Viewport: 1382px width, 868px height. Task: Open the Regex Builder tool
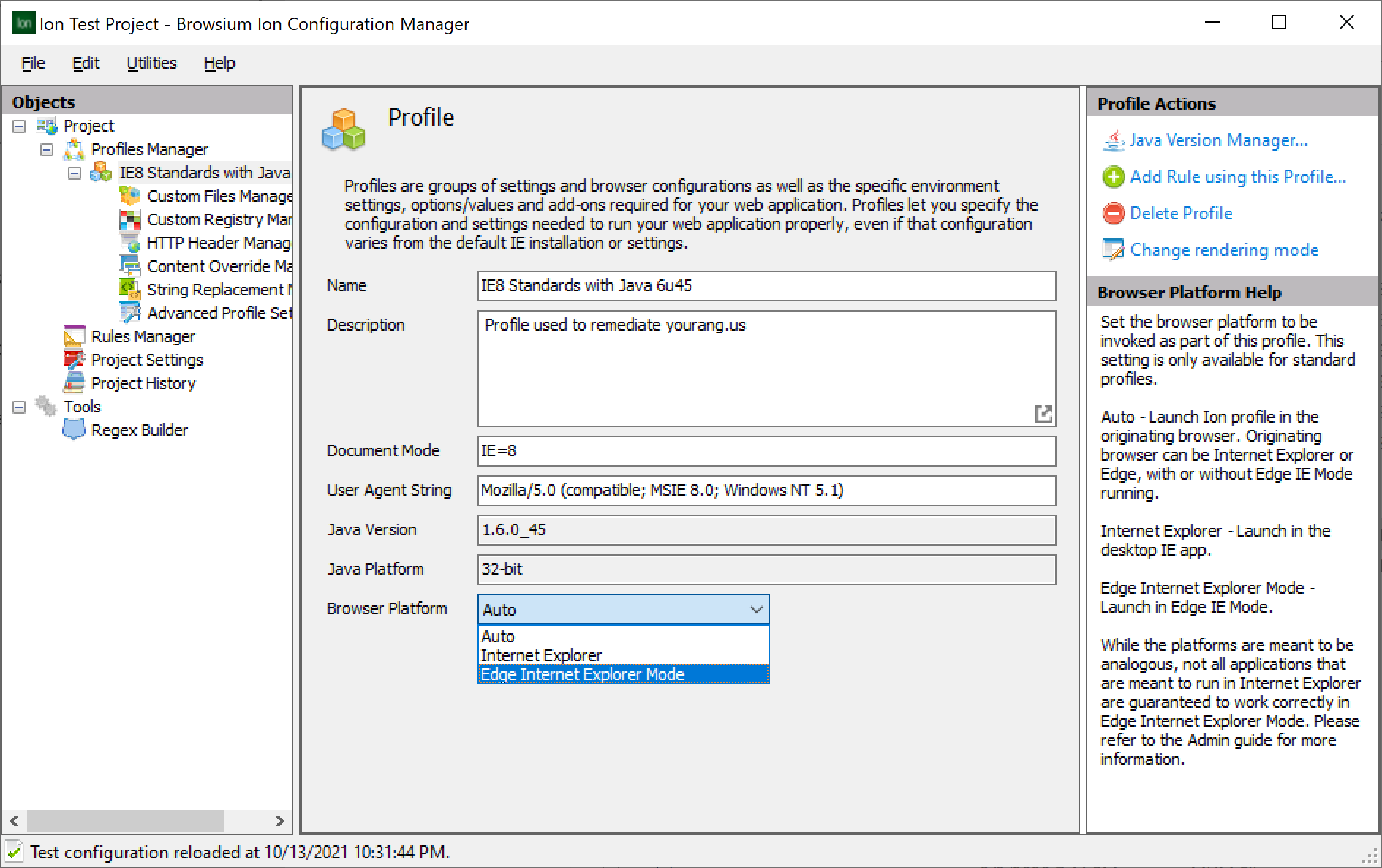click(x=140, y=429)
